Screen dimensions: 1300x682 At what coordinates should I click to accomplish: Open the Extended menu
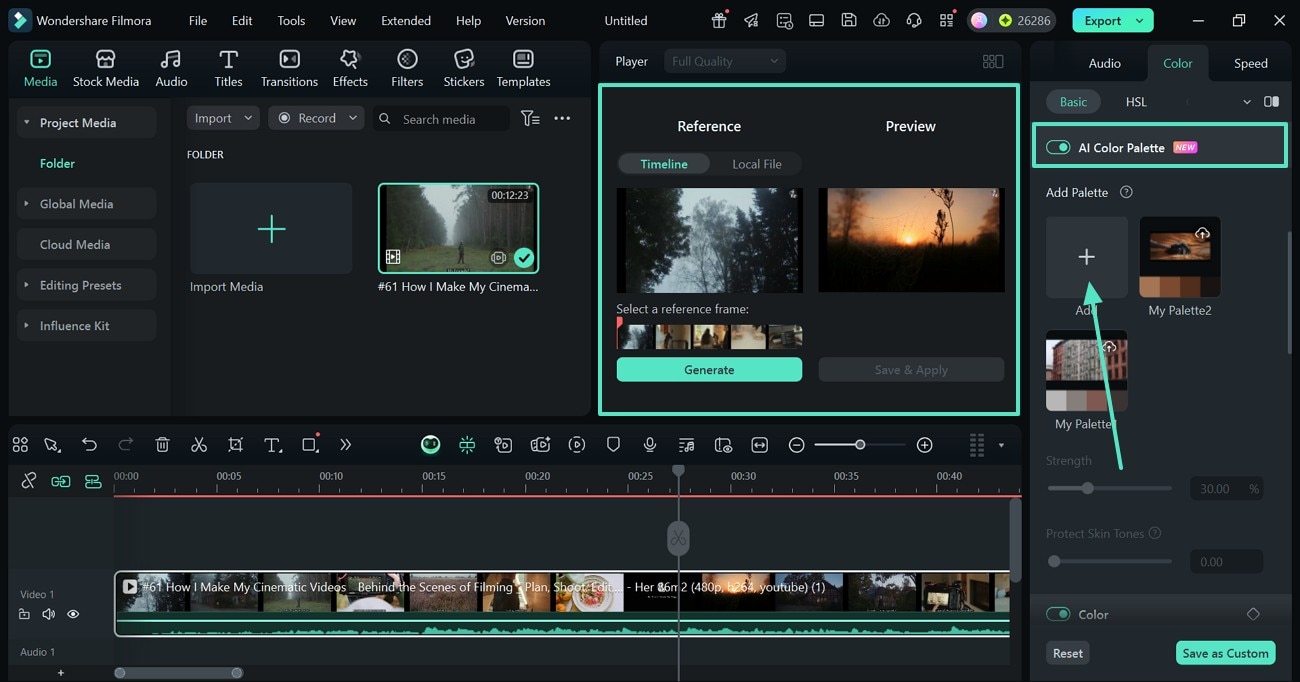(x=406, y=20)
